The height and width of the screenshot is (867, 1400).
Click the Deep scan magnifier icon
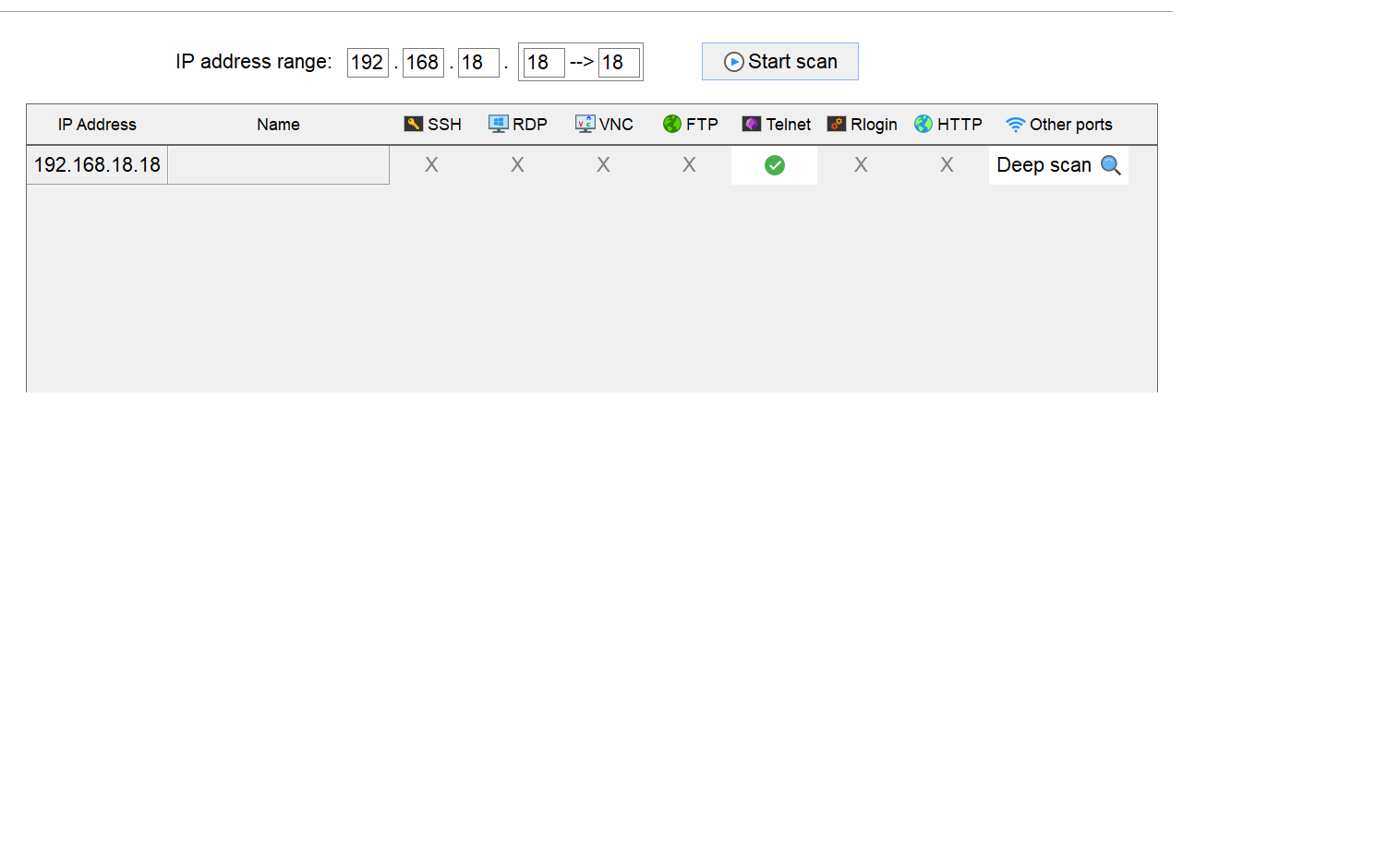[x=1111, y=165]
